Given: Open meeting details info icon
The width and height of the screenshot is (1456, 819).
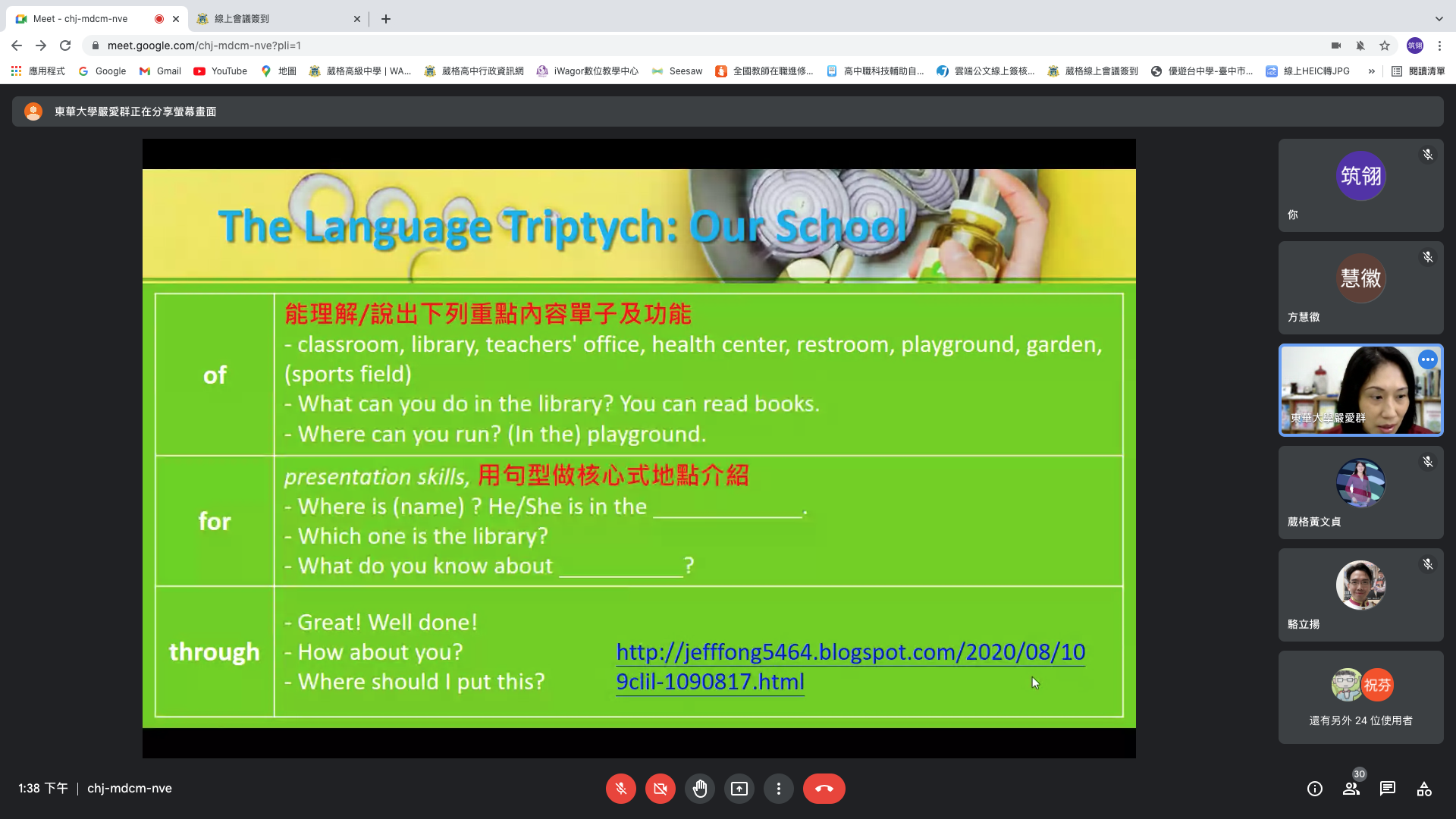Looking at the screenshot, I should click(1314, 789).
